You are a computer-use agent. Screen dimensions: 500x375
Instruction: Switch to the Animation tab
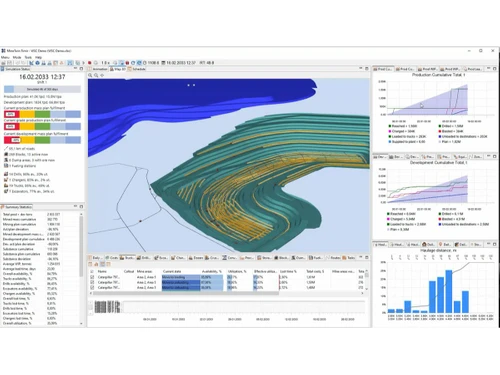pos(98,69)
